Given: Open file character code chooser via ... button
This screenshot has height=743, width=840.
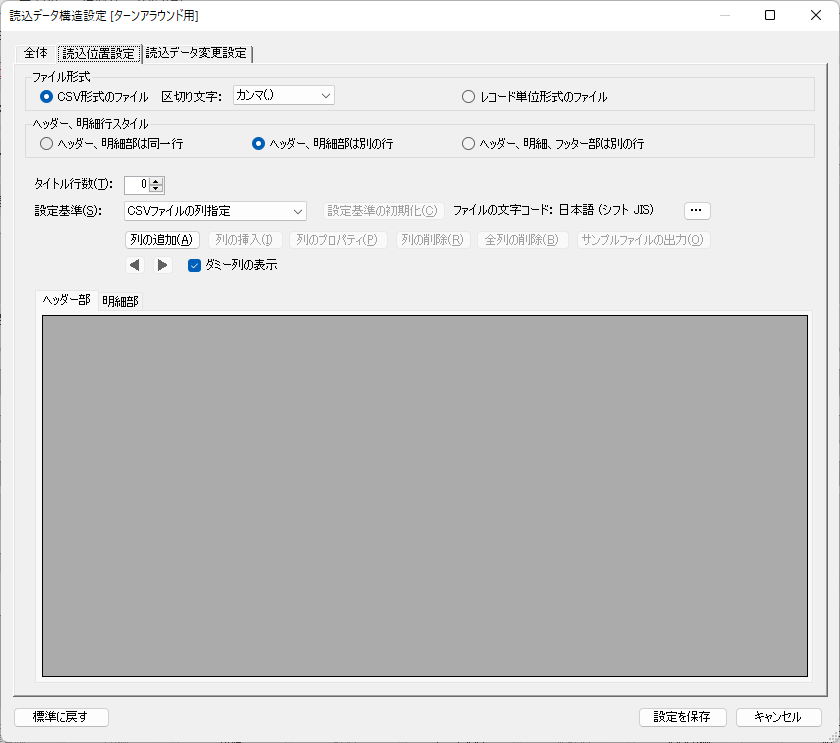Looking at the screenshot, I should pyautogui.click(x=696, y=210).
